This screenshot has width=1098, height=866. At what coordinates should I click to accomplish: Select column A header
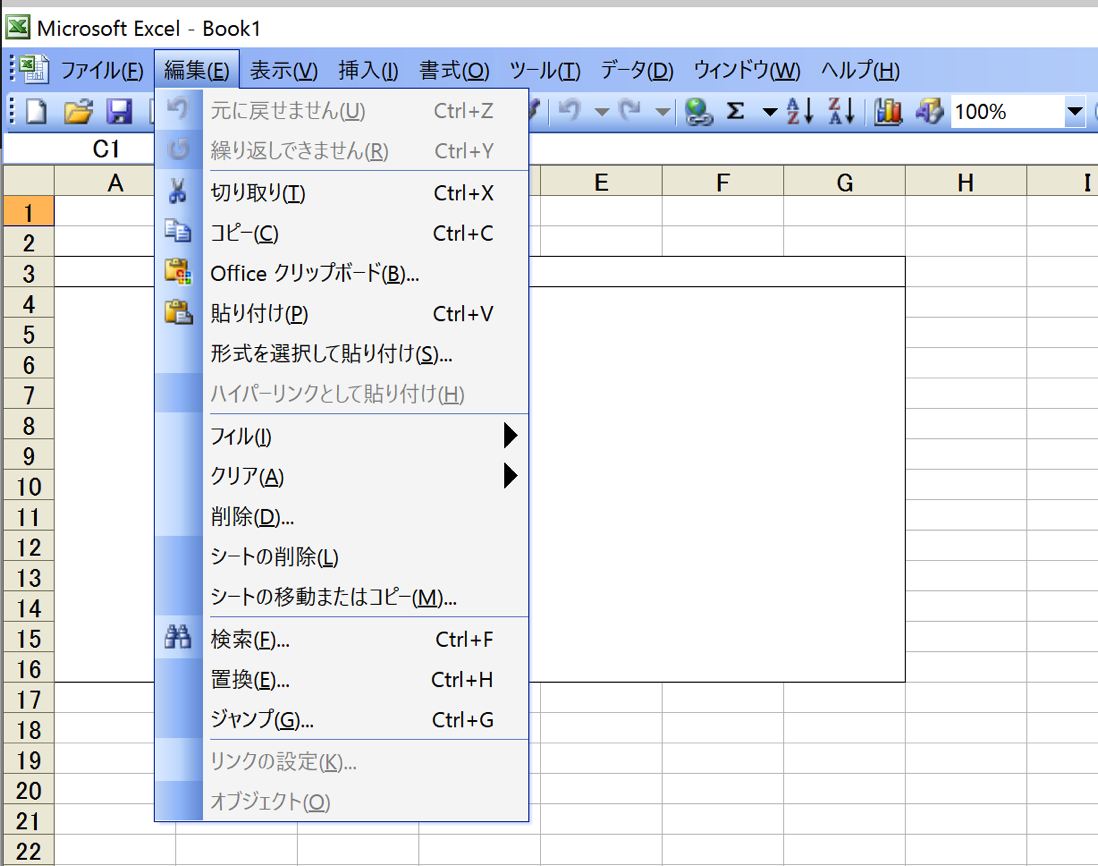tap(105, 182)
